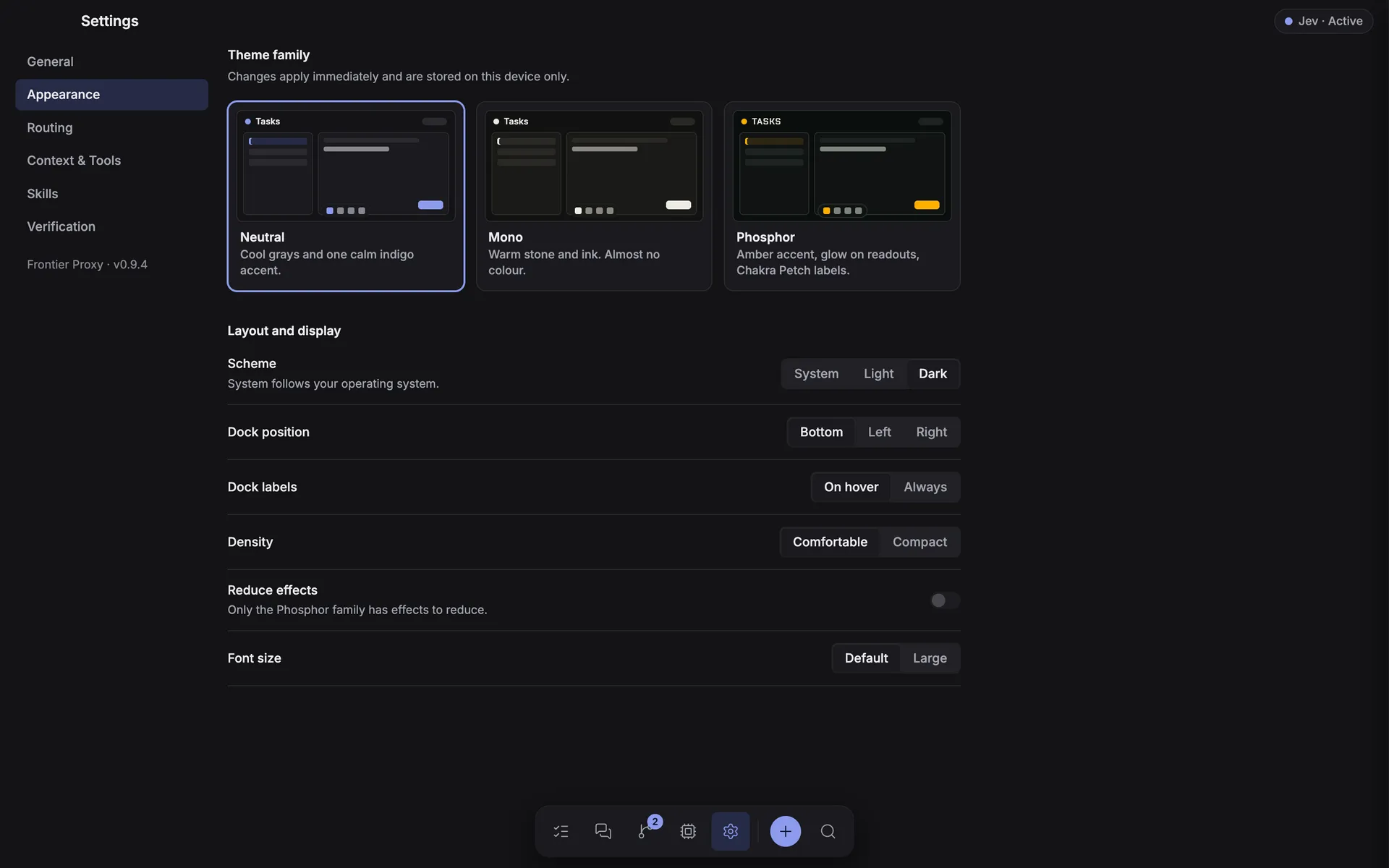Open the Context & Tools section
The height and width of the screenshot is (868, 1389).
point(111,161)
